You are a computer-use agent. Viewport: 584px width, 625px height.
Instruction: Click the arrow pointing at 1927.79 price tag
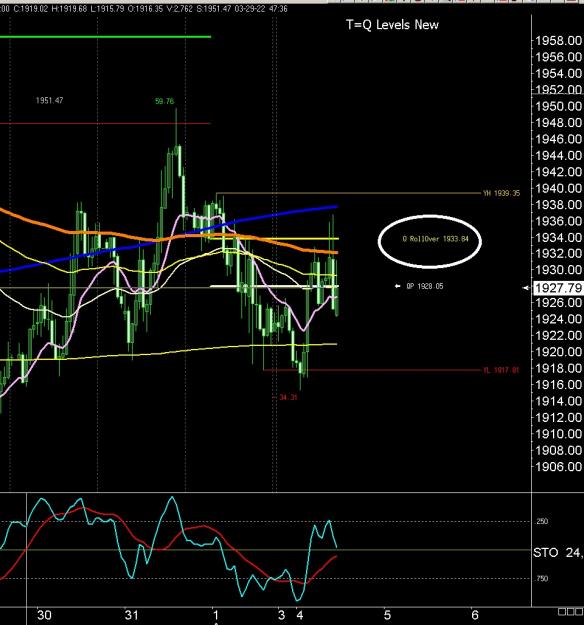(x=526, y=288)
